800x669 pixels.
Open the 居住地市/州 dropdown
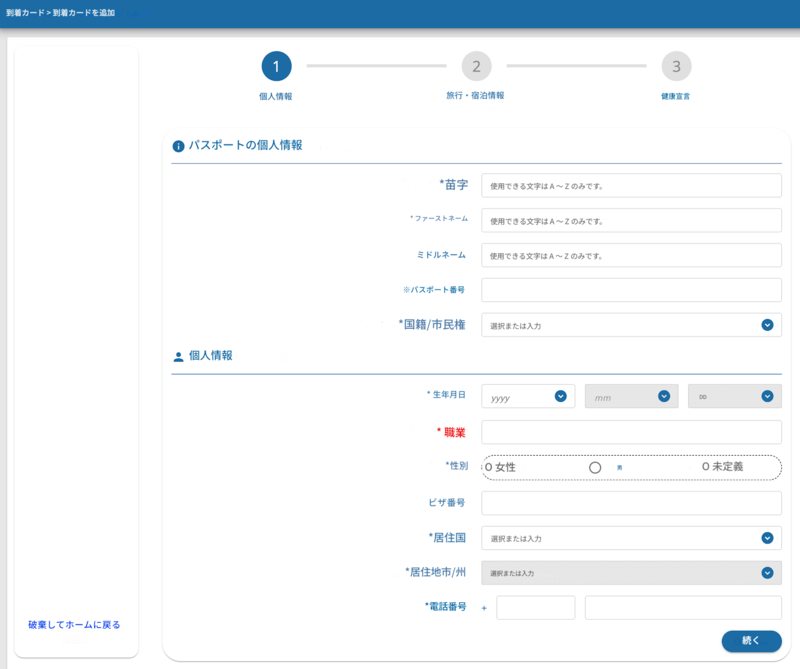[x=631, y=573]
